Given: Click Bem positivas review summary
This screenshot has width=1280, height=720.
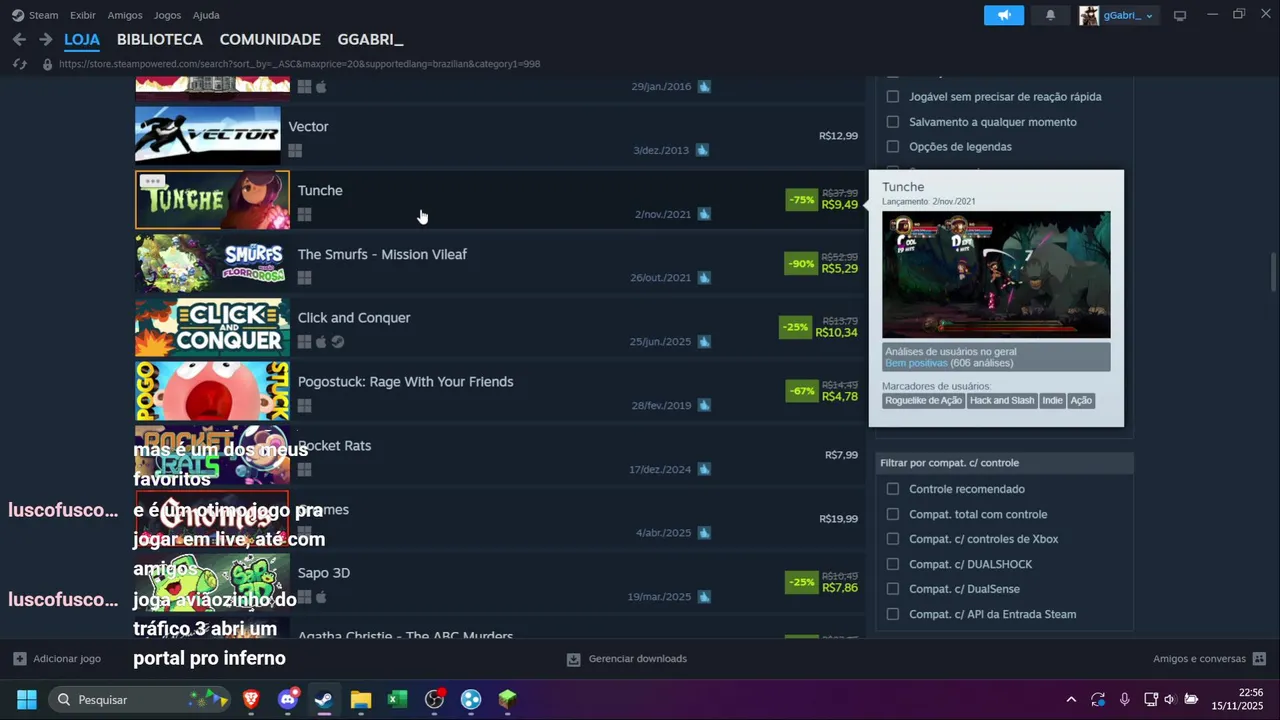Looking at the screenshot, I should [916, 363].
